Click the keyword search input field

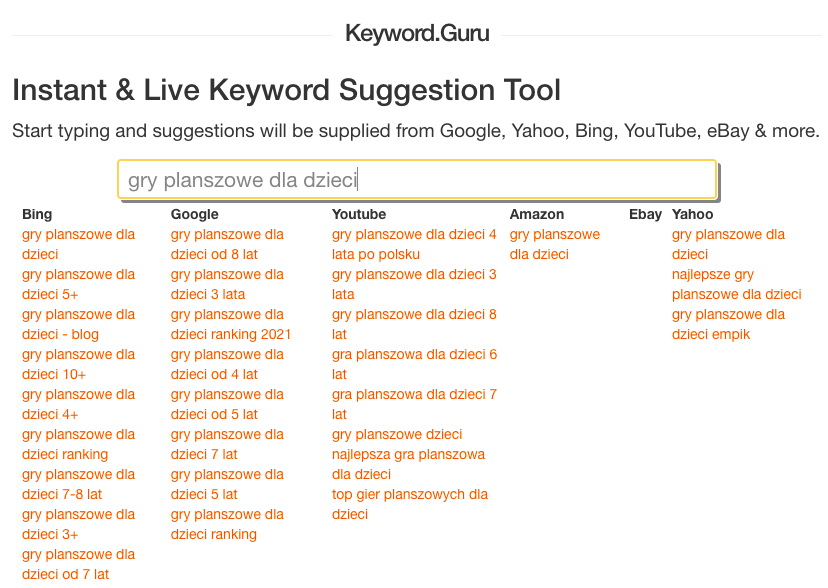coord(417,180)
